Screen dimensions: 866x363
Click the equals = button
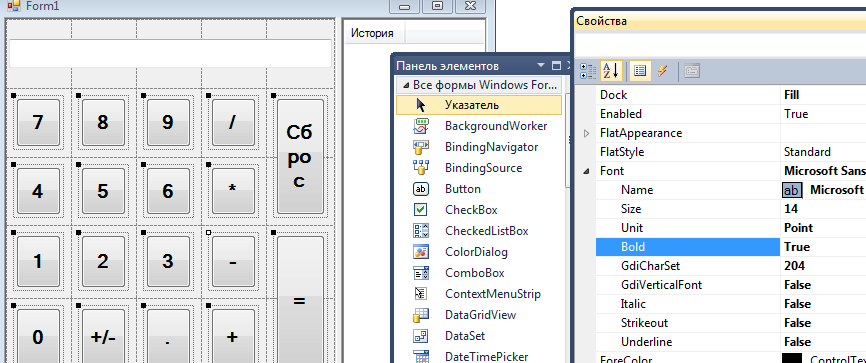coord(300,300)
